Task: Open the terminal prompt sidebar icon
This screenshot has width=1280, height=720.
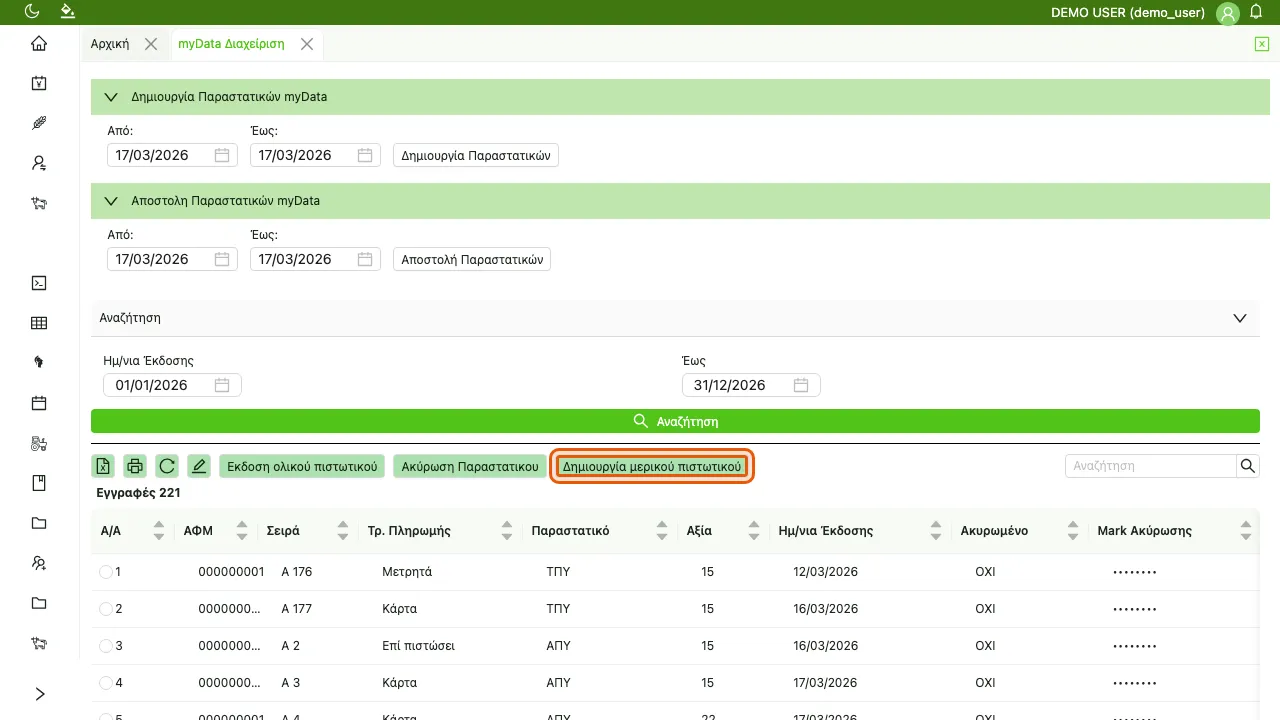Action: 39,283
